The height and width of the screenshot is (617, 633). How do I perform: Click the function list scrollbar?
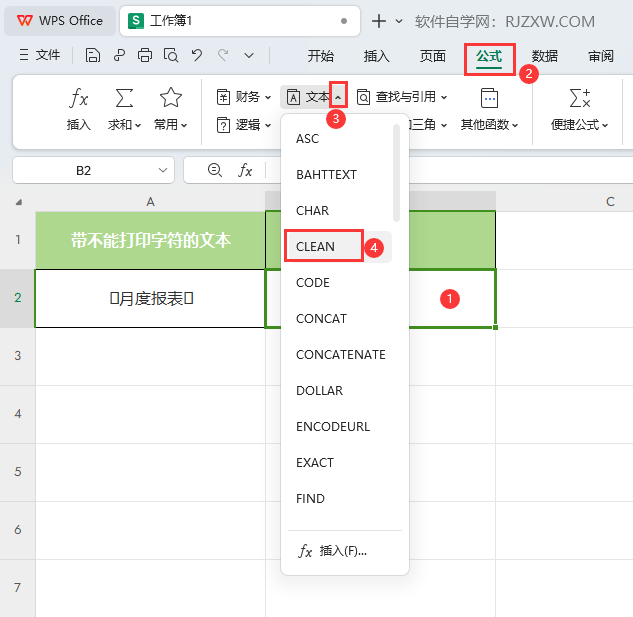pos(396,173)
